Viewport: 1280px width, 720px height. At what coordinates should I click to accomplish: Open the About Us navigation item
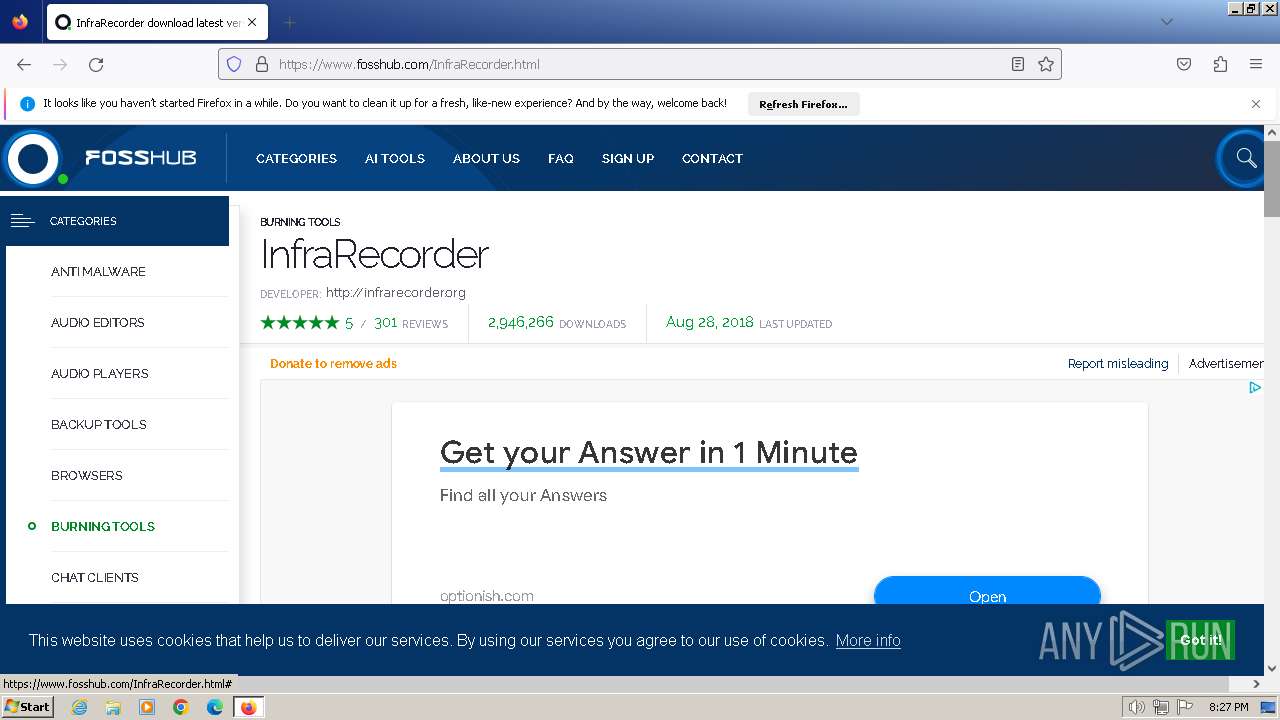(486, 158)
